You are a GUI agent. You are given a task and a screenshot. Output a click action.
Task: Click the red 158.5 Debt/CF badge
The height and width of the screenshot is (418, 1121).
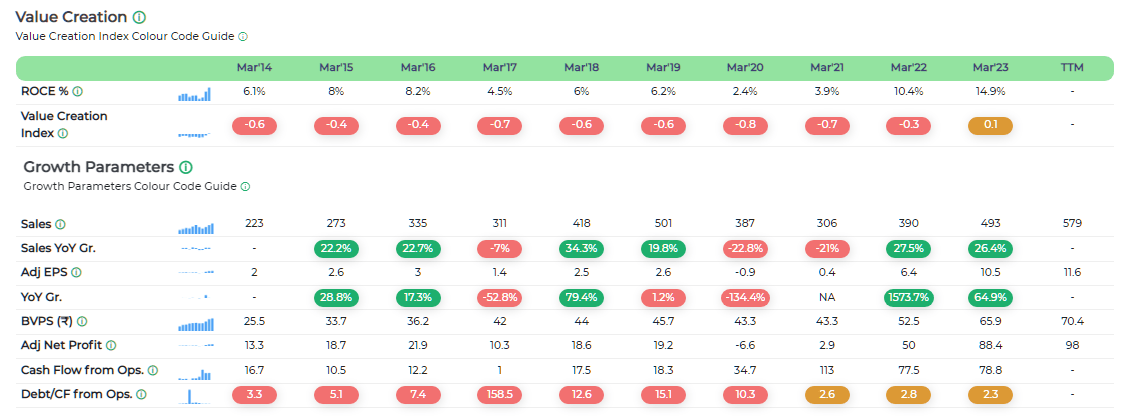tap(499, 395)
